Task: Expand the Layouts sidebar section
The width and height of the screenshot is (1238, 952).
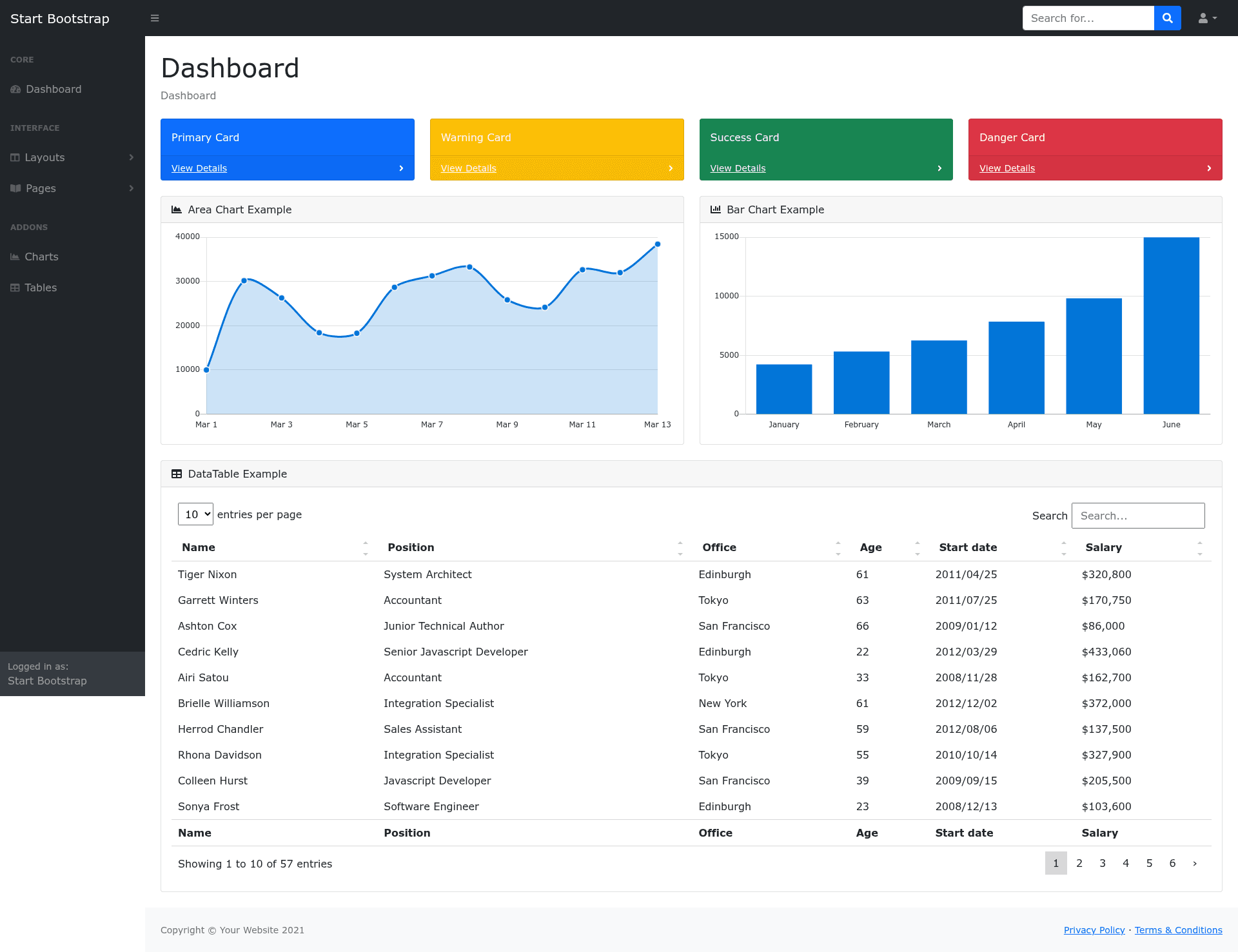Action: (72, 157)
